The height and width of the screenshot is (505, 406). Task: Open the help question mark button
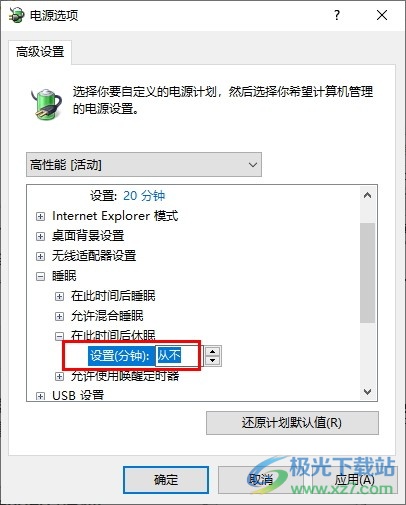click(337, 15)
